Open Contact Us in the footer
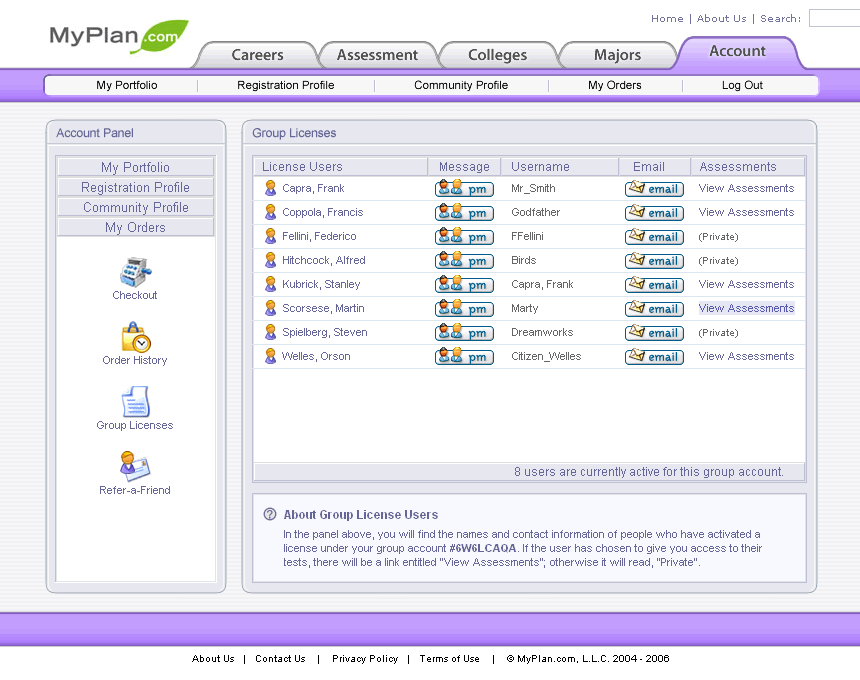The height and width of the screenshot is (680, 860). [280, 659]
